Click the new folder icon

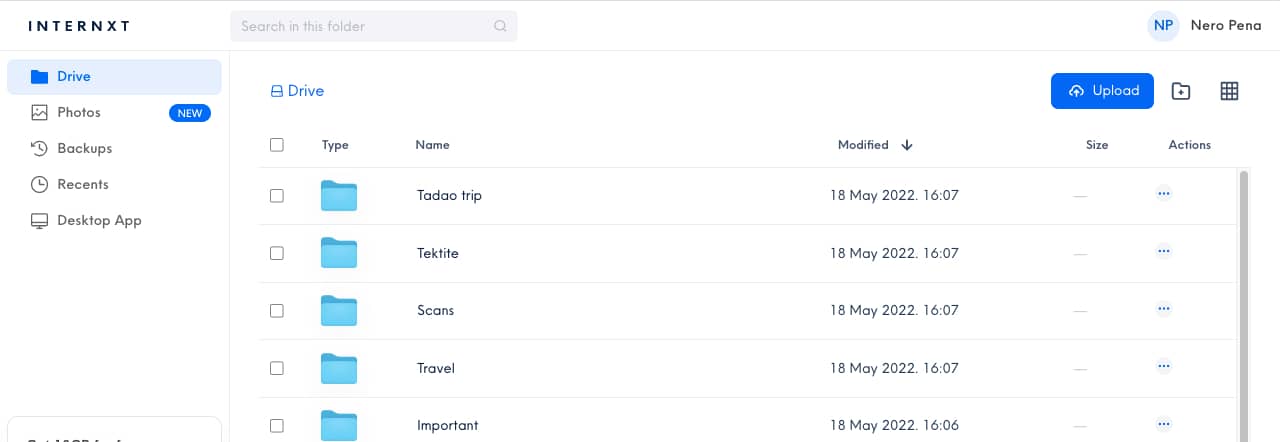click(x=1181, y=91)
